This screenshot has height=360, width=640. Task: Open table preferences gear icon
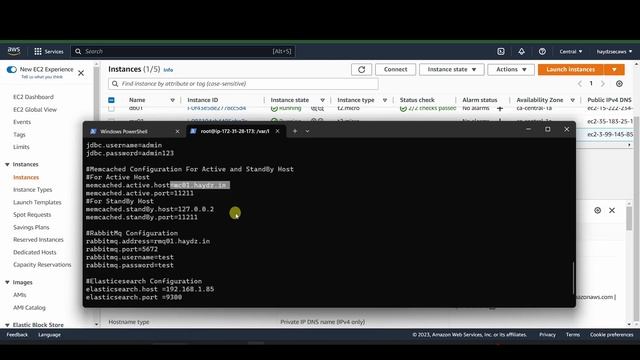click(619, 84)
